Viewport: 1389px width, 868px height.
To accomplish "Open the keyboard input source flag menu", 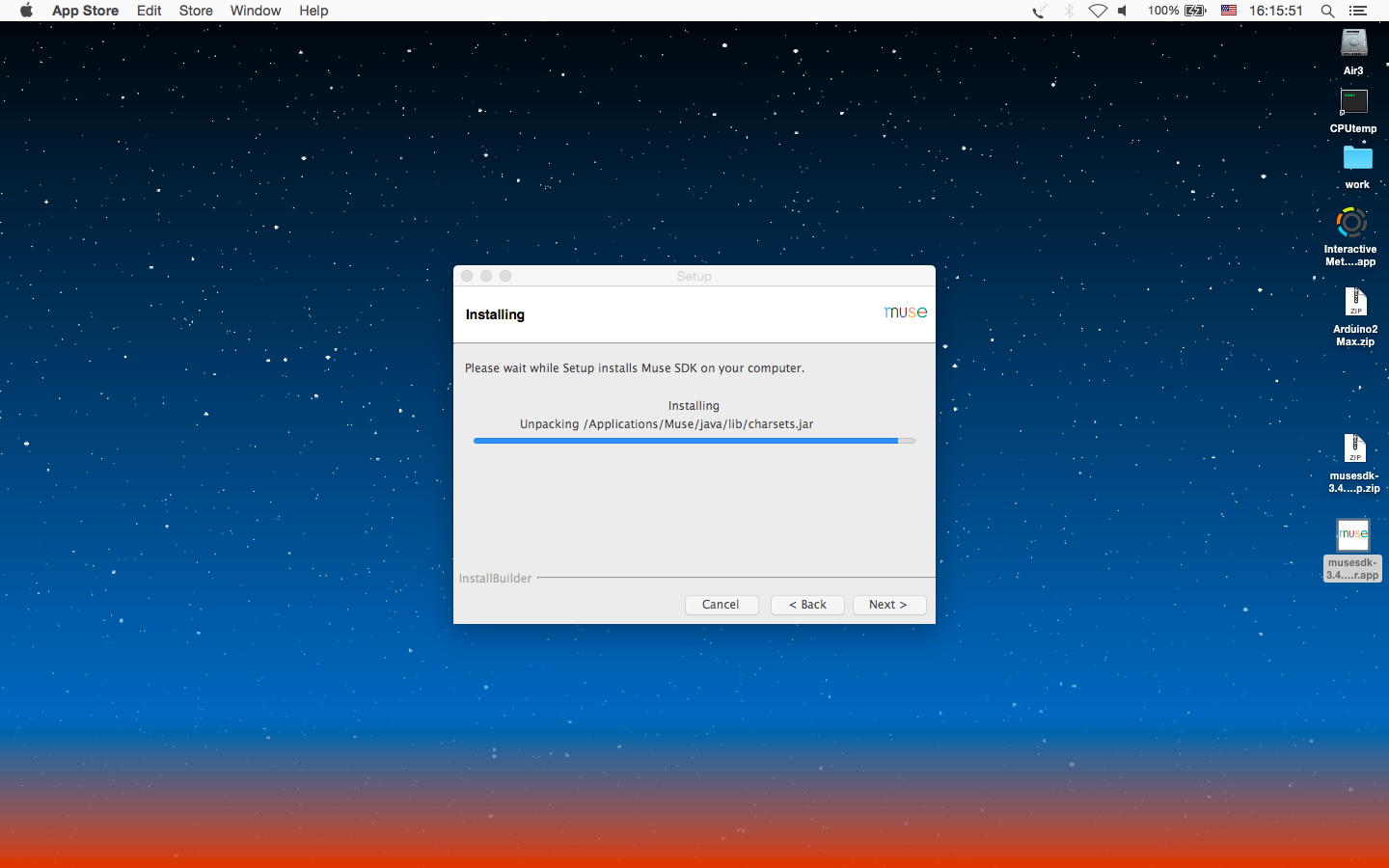I will [1229, 11].
